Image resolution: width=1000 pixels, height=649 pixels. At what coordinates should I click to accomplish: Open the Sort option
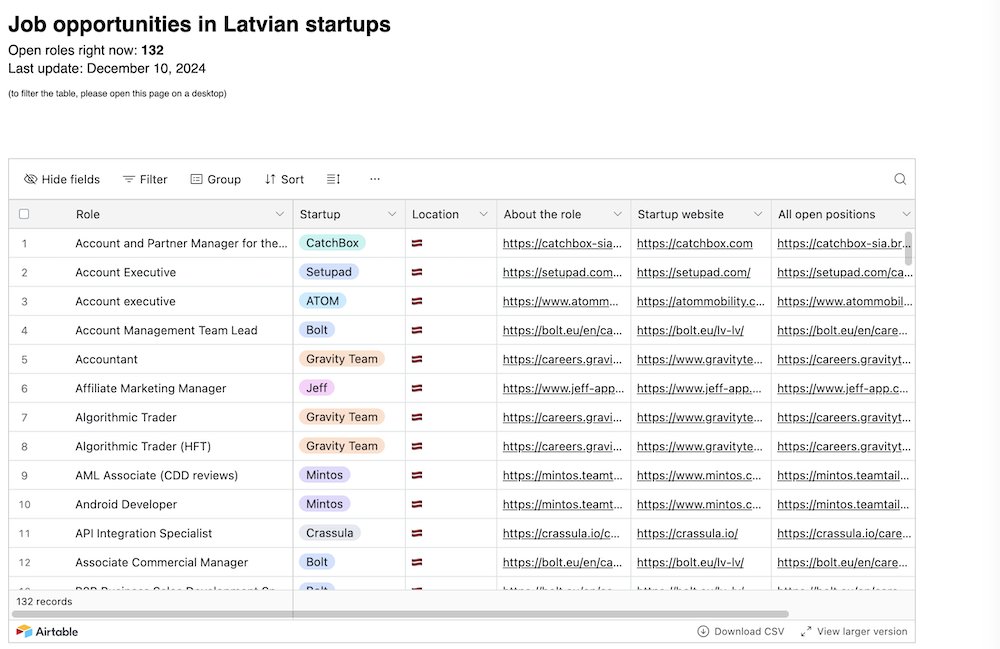tap(284, 179)
